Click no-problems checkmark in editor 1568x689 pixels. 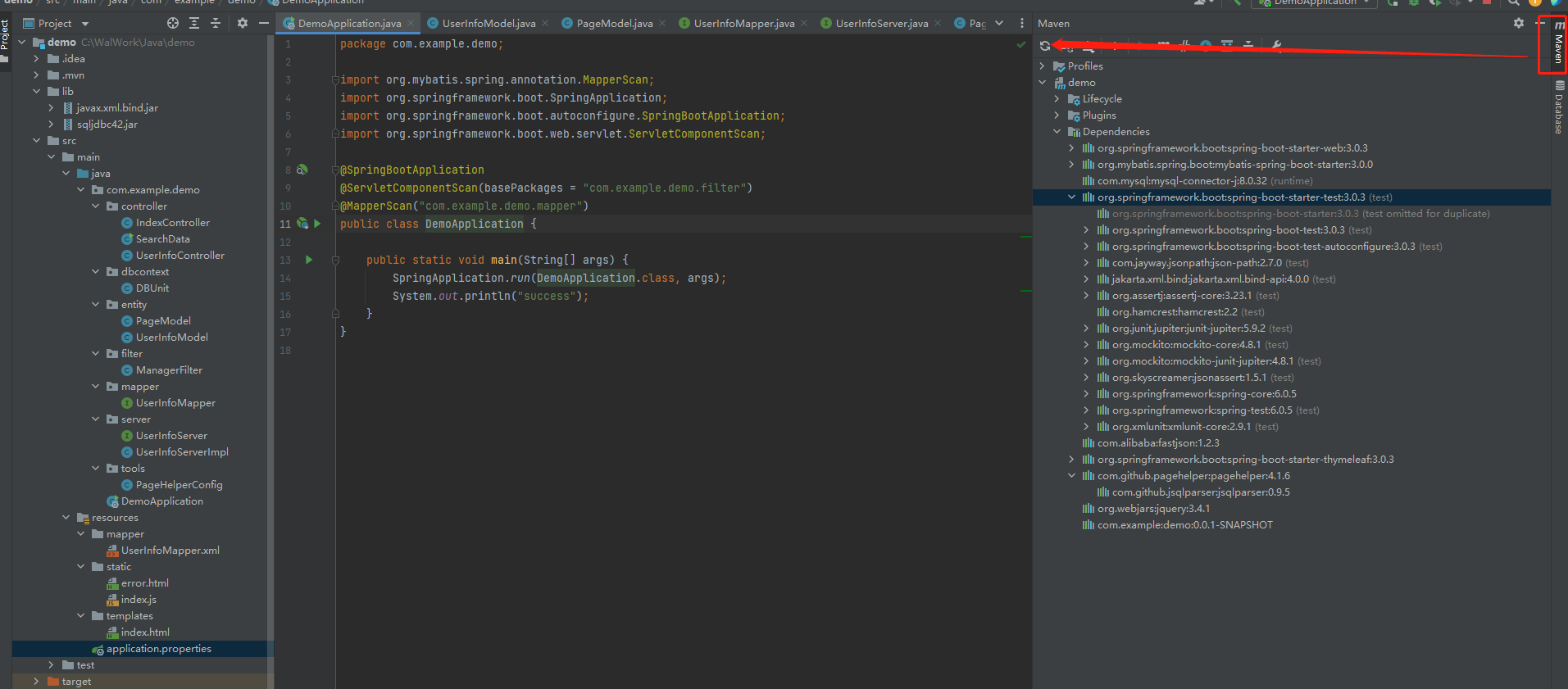[x=1021, y=44]
